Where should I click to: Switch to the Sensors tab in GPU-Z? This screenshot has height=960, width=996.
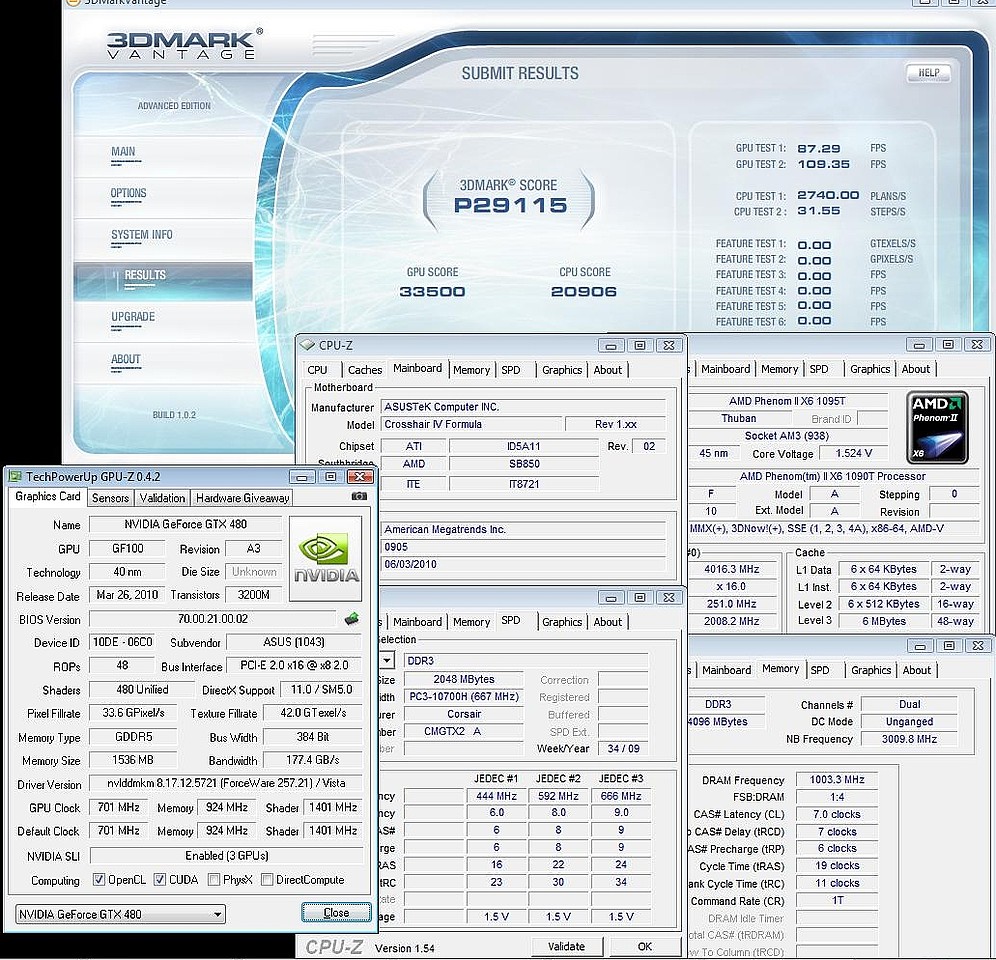pos(111,498)
